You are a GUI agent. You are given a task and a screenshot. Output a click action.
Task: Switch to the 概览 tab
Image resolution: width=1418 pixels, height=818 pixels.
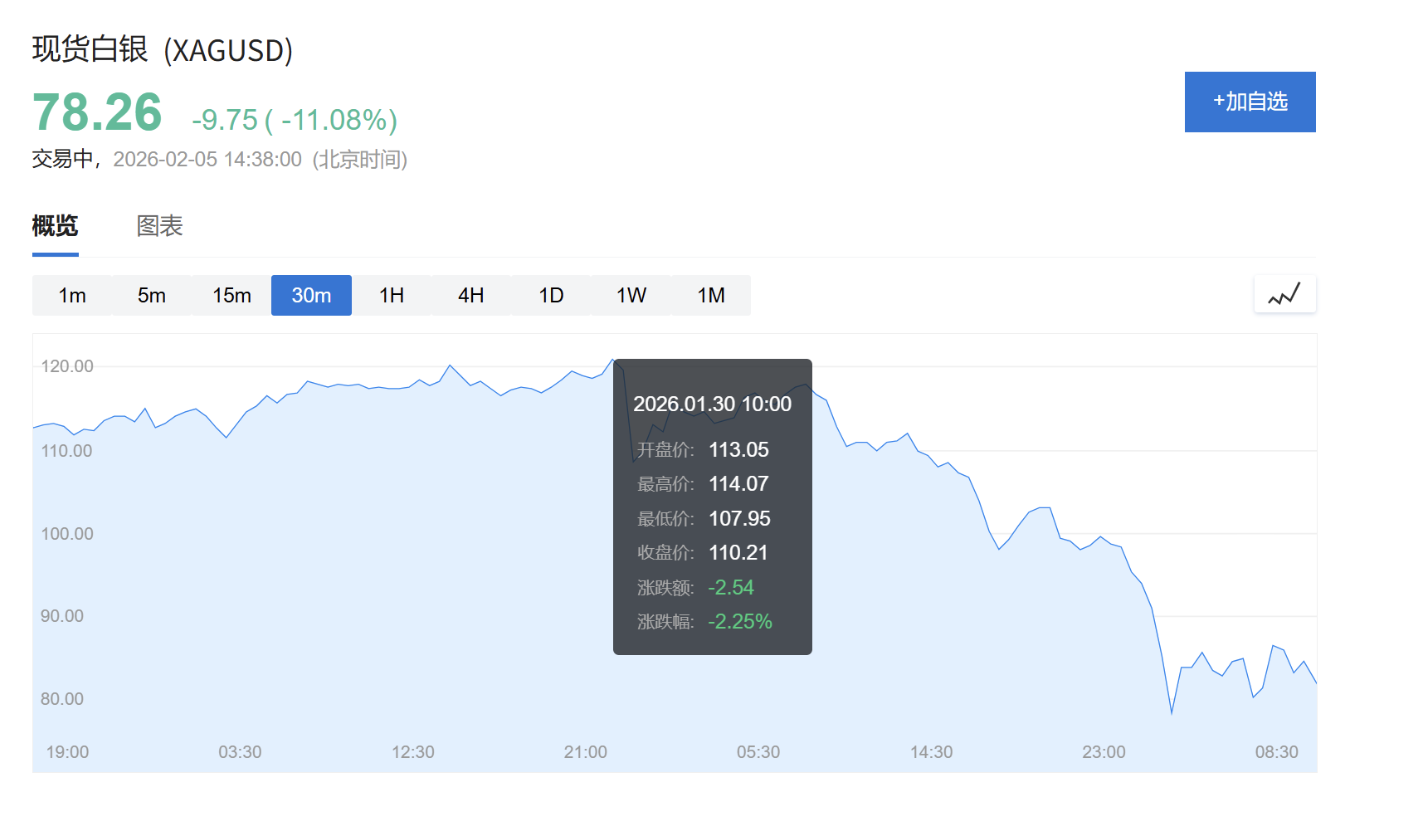tap(55, 226)
